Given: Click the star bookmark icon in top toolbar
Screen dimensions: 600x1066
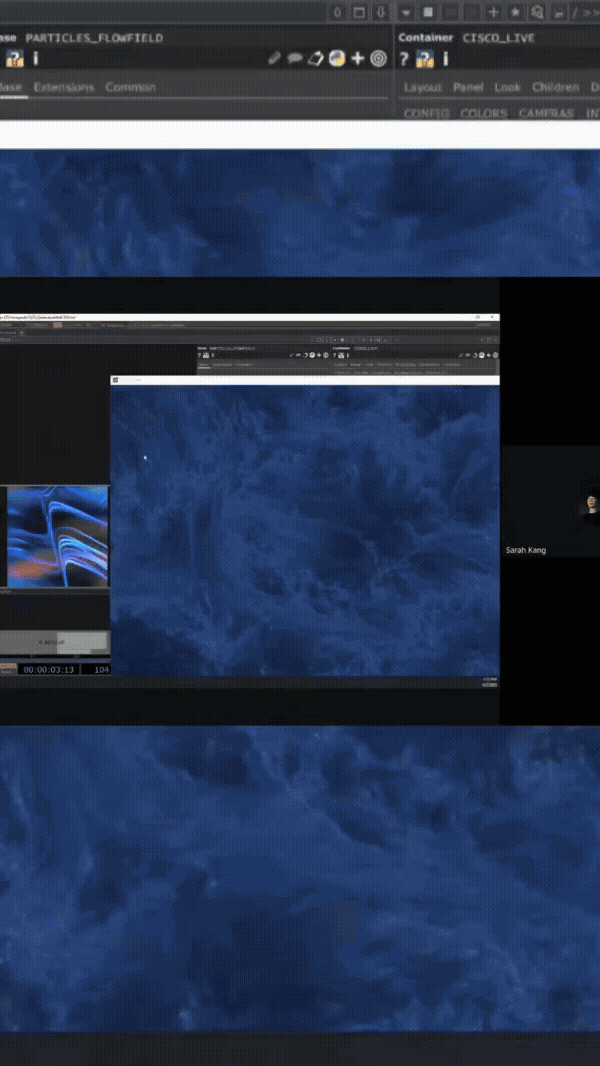Looking at the screenshot, I should [x=515, y=12].
